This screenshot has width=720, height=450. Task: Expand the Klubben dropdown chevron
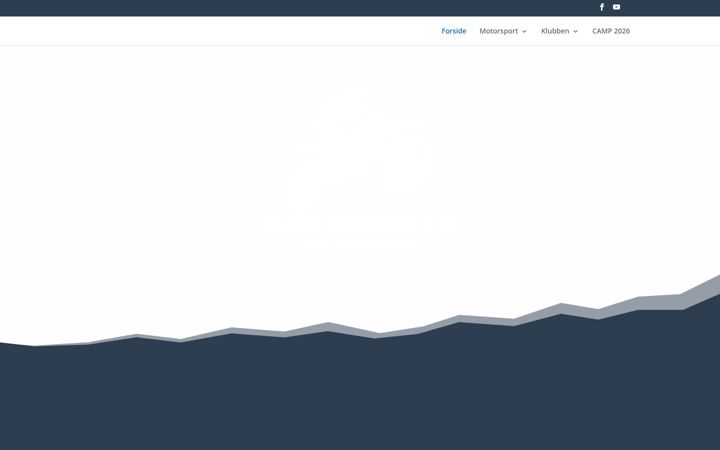pyautogui.click(x=575, y=31)
